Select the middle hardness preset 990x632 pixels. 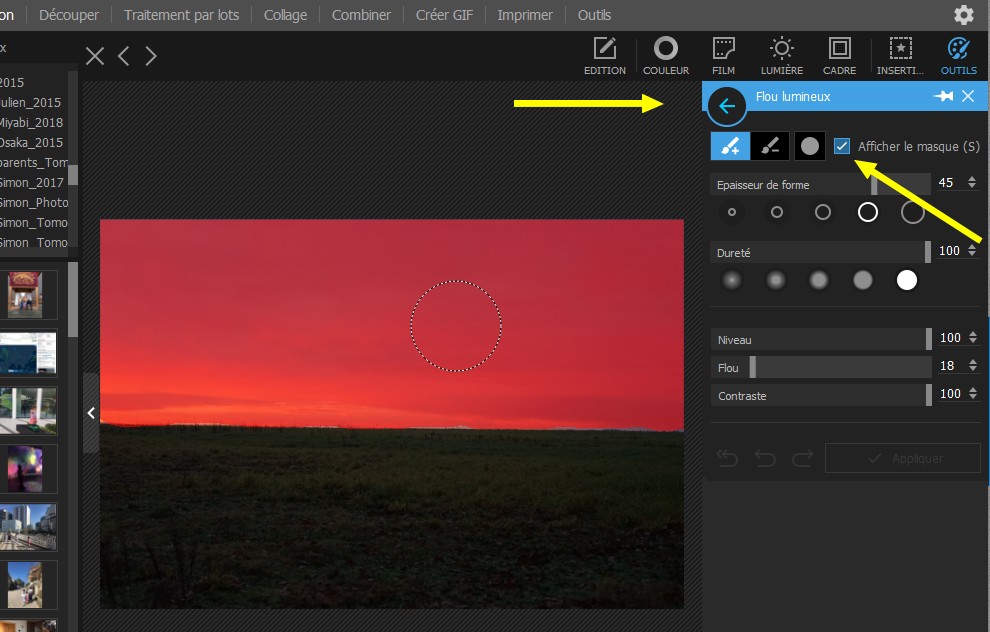(819, 280)
